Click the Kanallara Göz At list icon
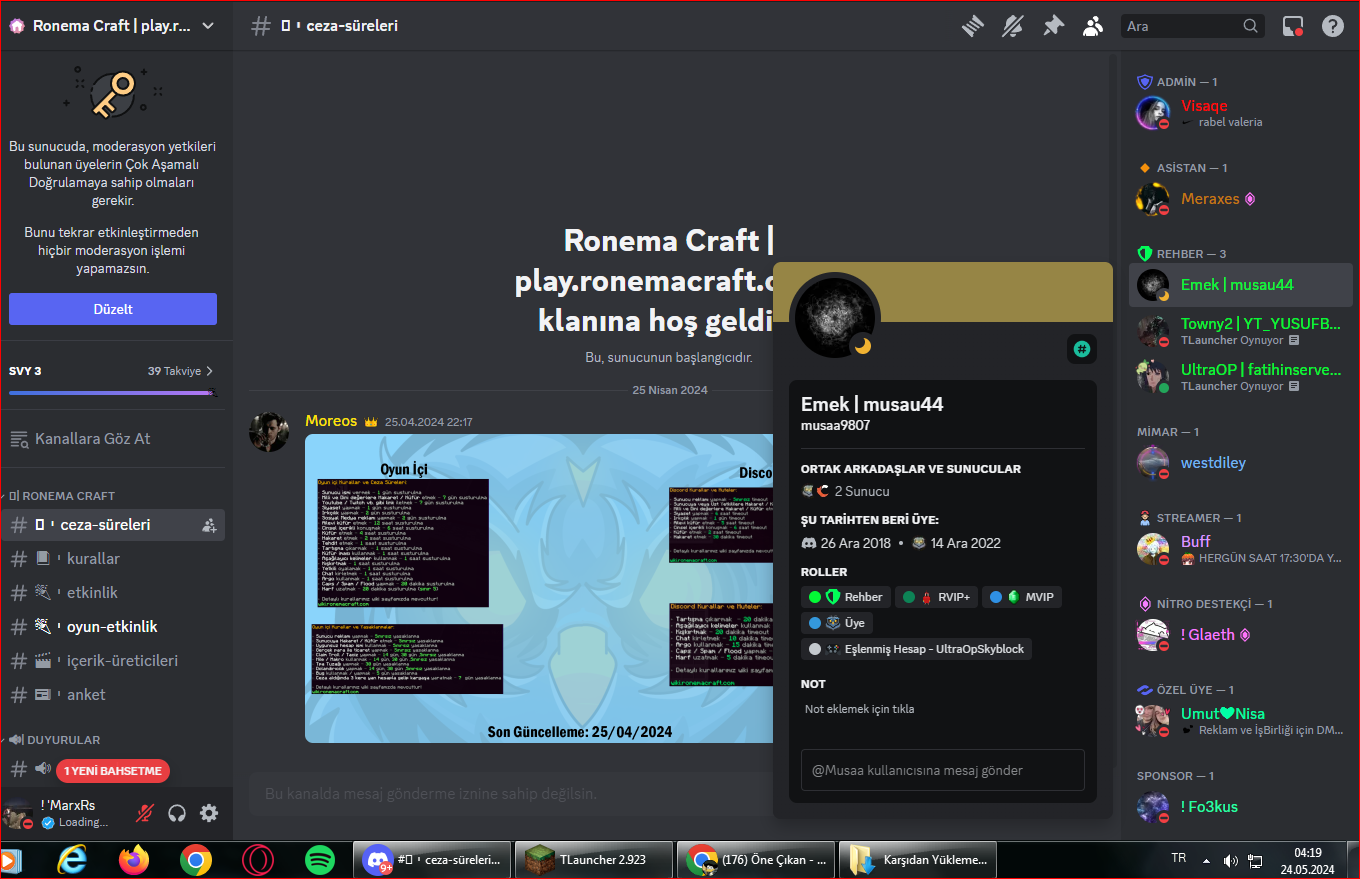 pos(19,439)
